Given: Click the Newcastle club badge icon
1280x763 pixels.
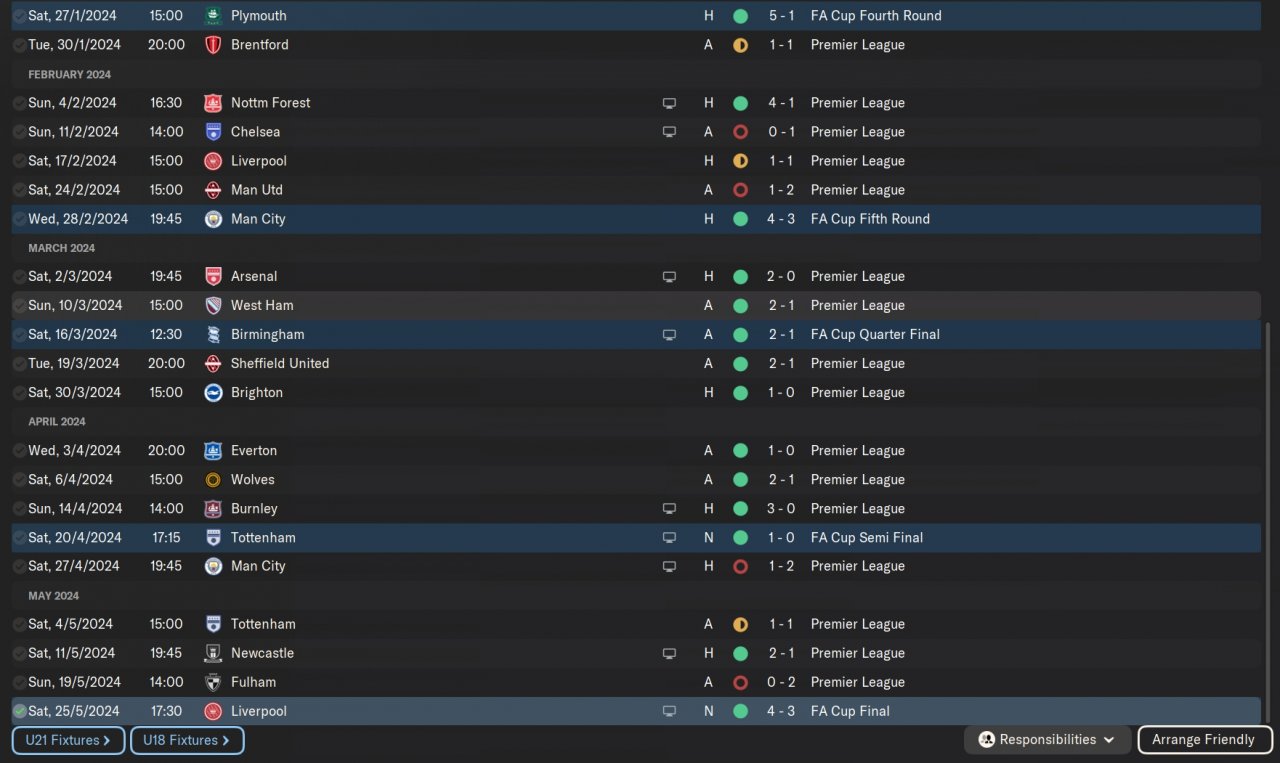Looking at the screenshot, I should [213, 653].
